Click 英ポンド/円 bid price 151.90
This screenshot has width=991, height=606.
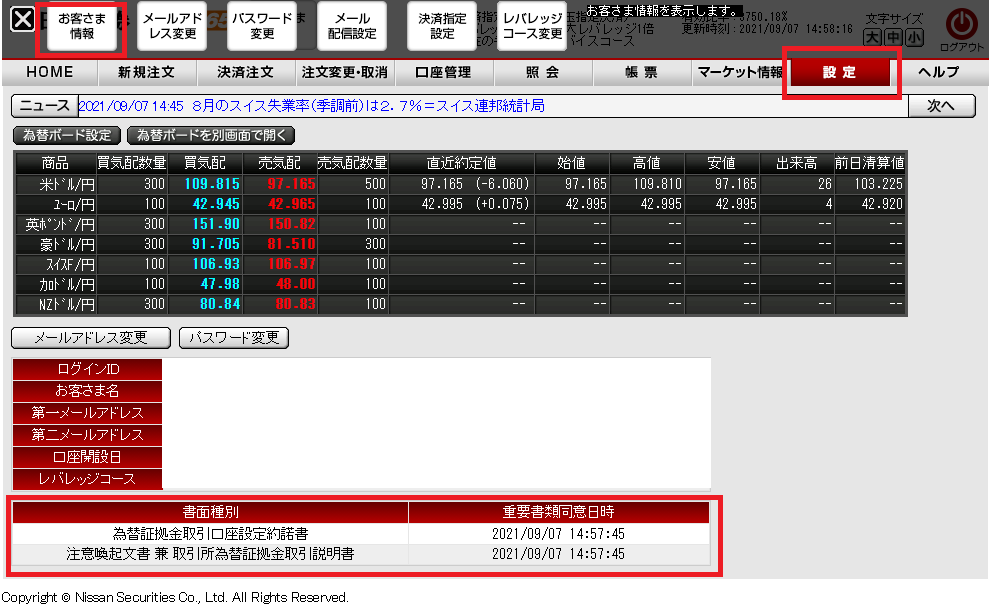tap(216, 224)
